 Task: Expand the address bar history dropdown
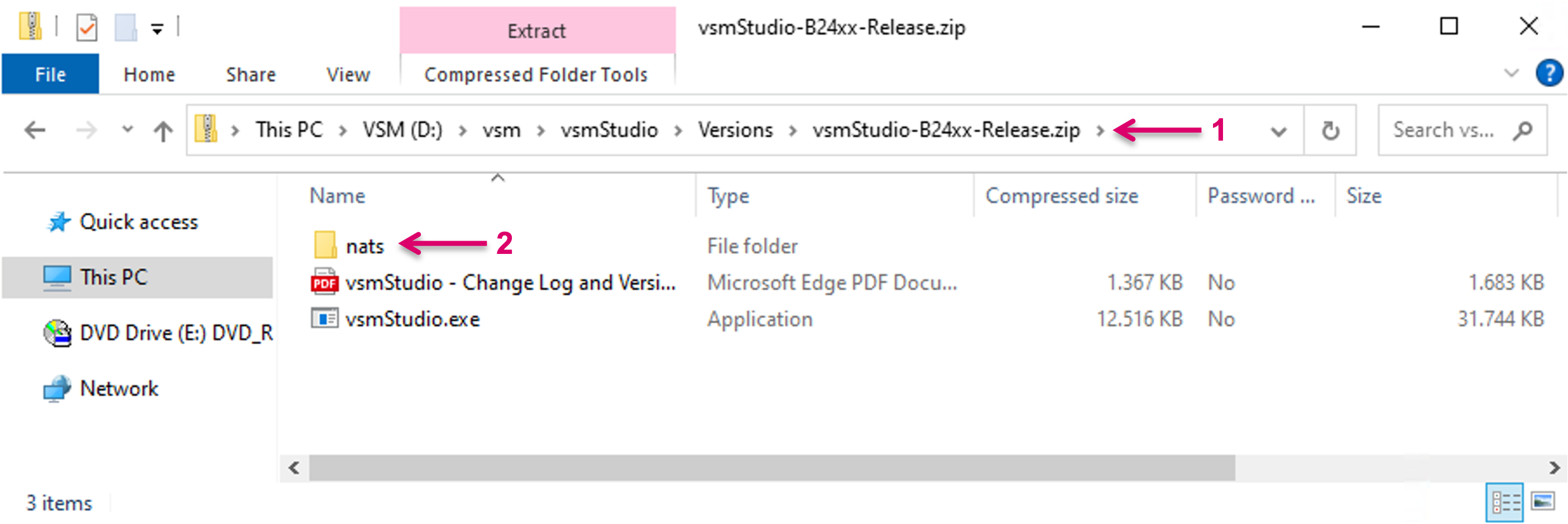(x=1279, y=131)
